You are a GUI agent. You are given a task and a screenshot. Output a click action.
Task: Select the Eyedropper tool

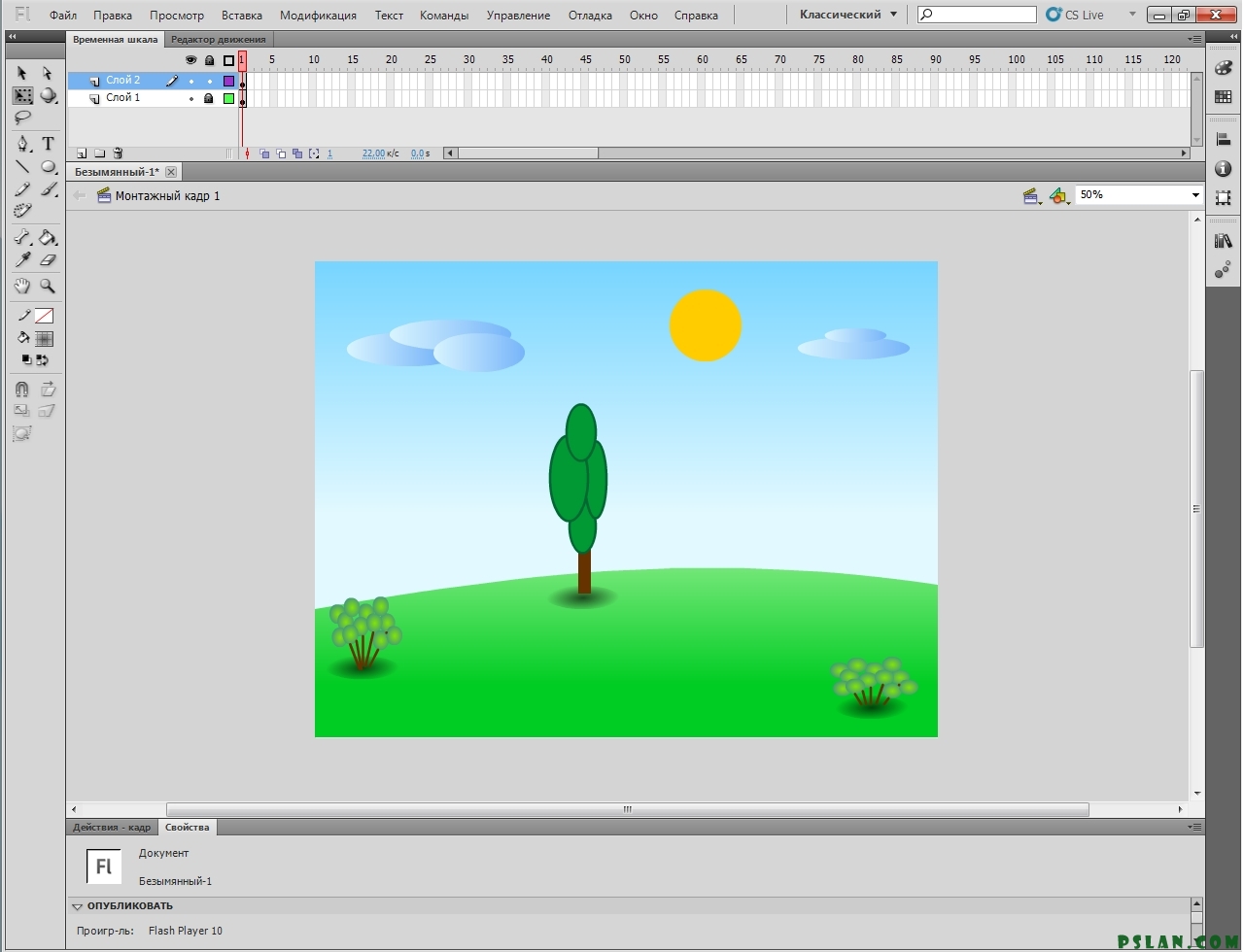click(x=22, y=259)
